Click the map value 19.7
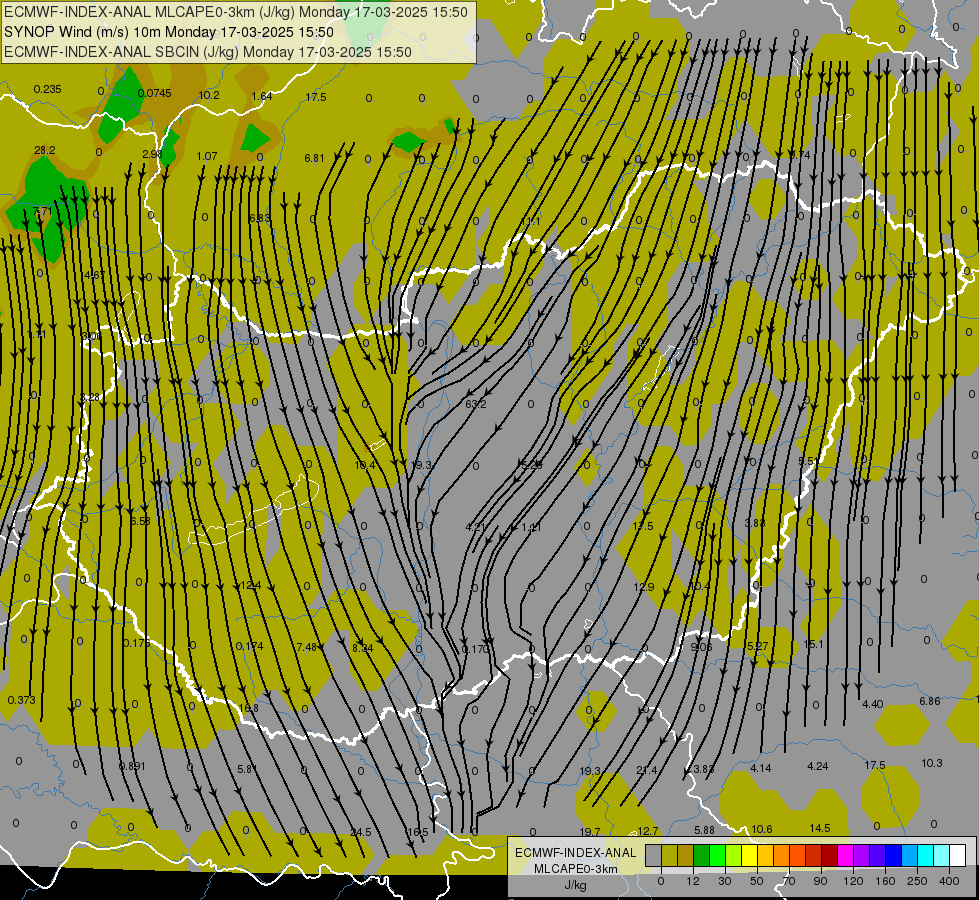Image resolution: width=979 pixels, height=900 pixels. click(x=590, y=831)
